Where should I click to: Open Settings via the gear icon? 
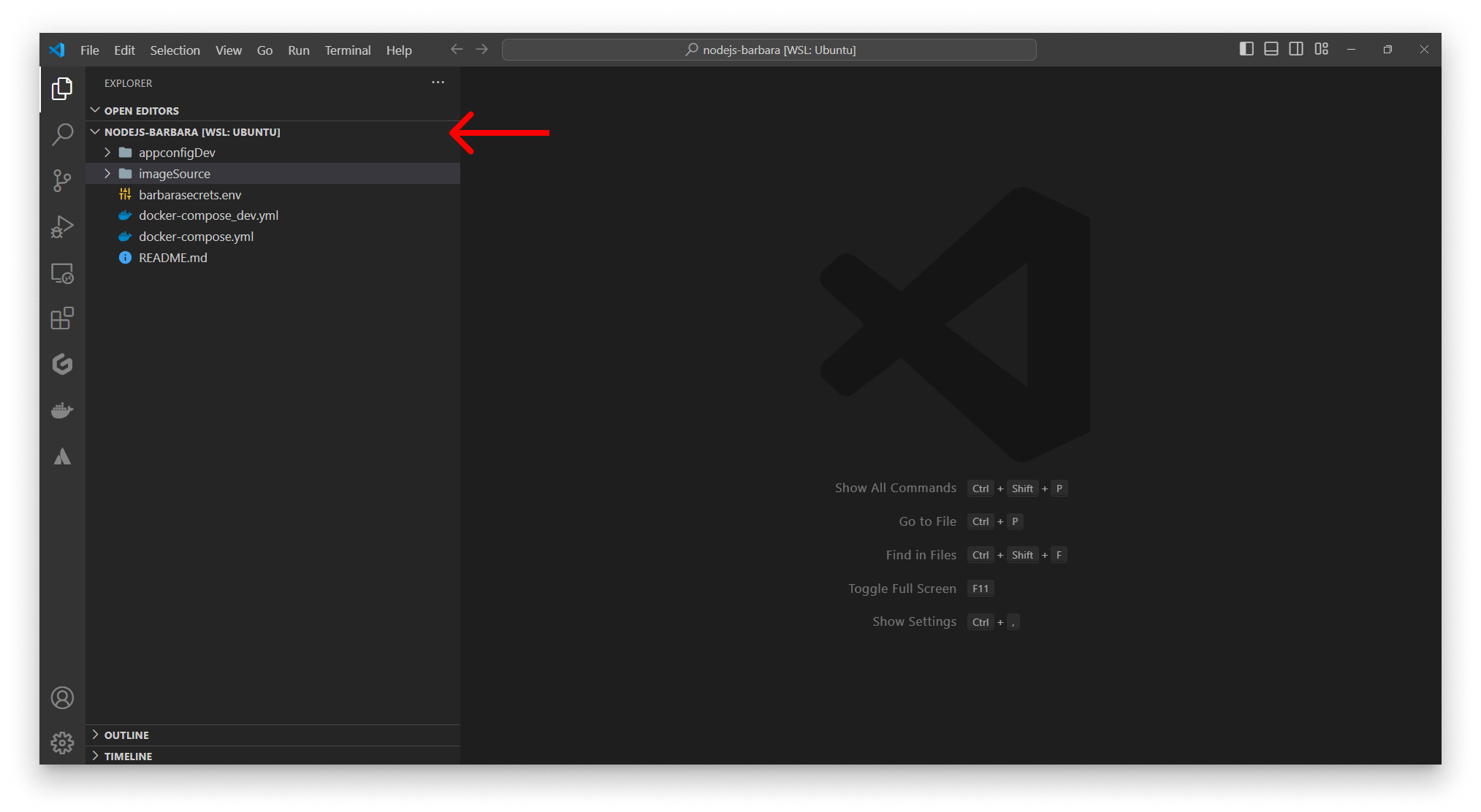(x=63, y=742)
